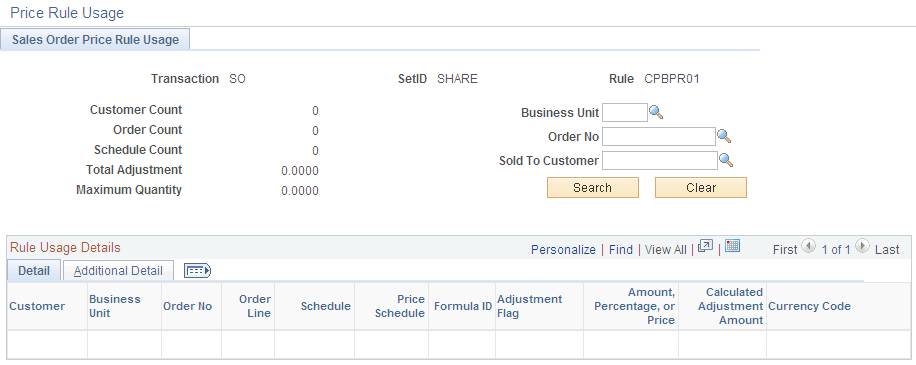Image resolution: width=916 pixels, height=365 pixels.
Task: Select SetID value SHARE
Action: (x=457, y=79)
